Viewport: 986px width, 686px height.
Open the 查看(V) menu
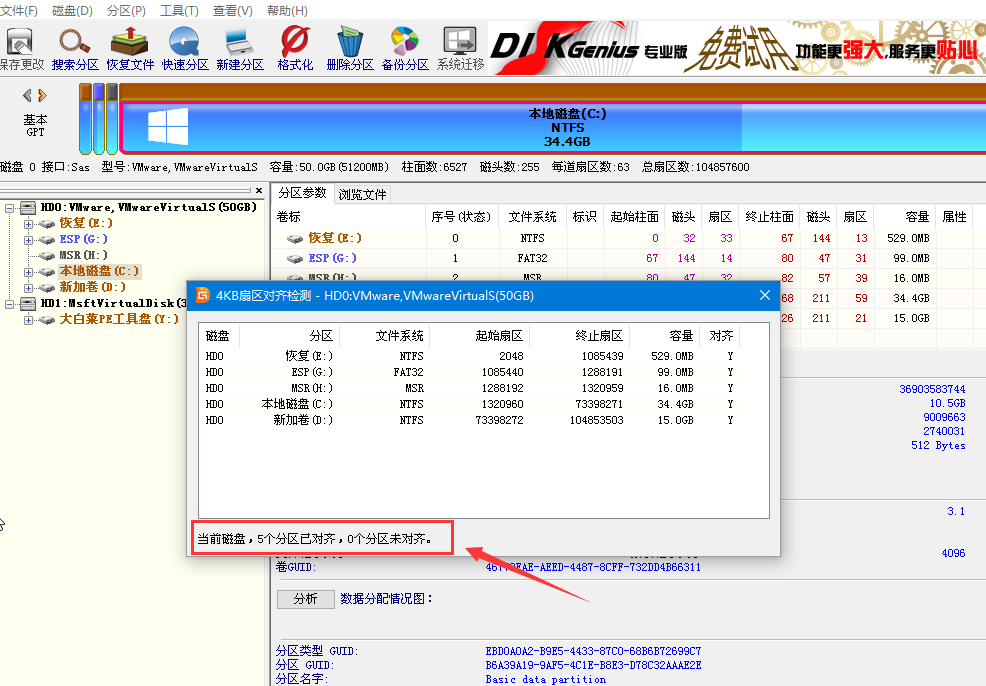tap(233, 11)
